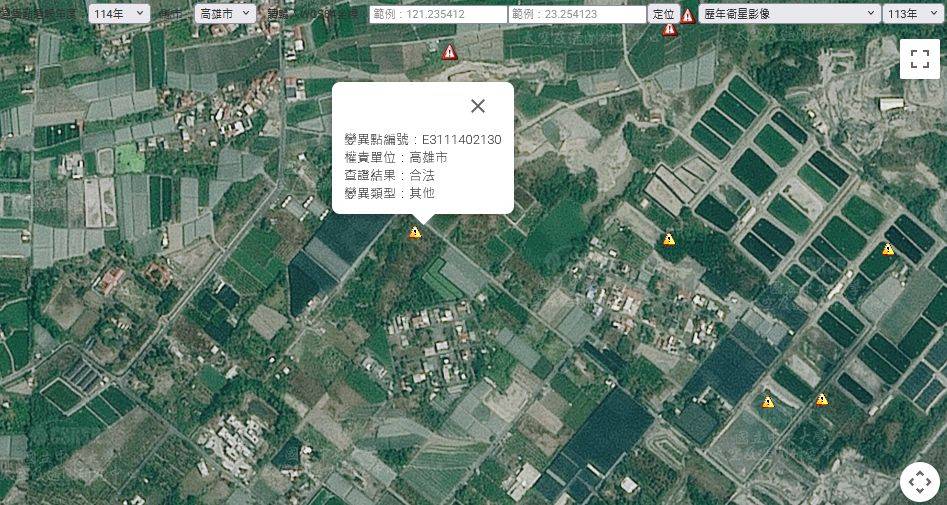
Task: Select right marker of the lower yellow pair
Action: click(822, 399)
